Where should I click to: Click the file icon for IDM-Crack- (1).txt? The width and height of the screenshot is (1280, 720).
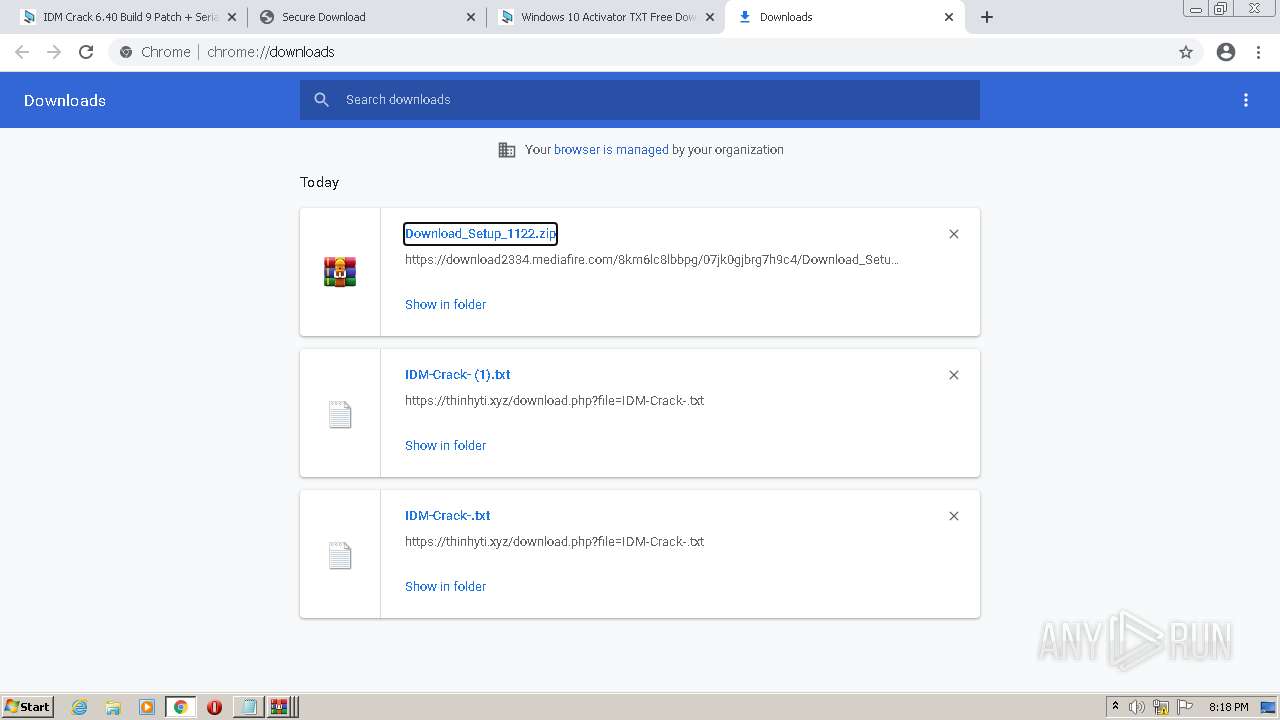(x=340, y=414)
